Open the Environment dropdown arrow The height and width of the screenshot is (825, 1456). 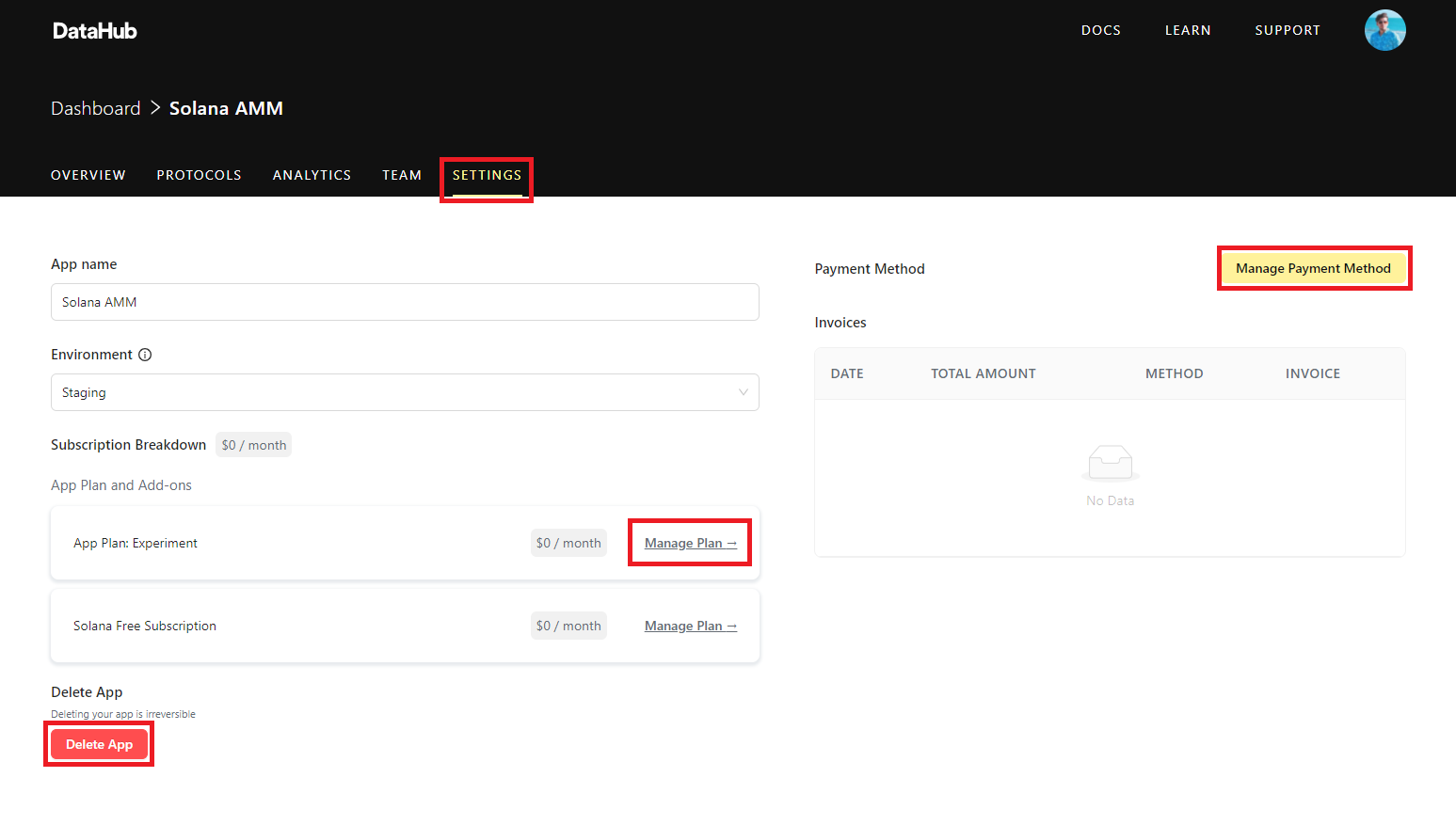[x=744, y=392]
